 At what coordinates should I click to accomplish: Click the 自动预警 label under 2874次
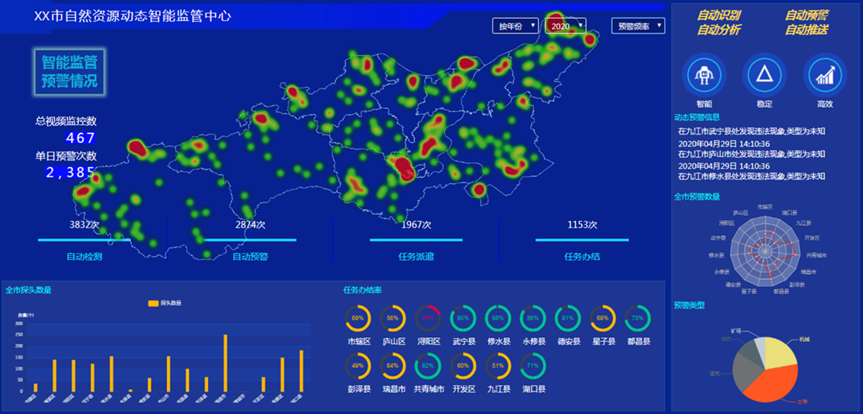point(249,256)
